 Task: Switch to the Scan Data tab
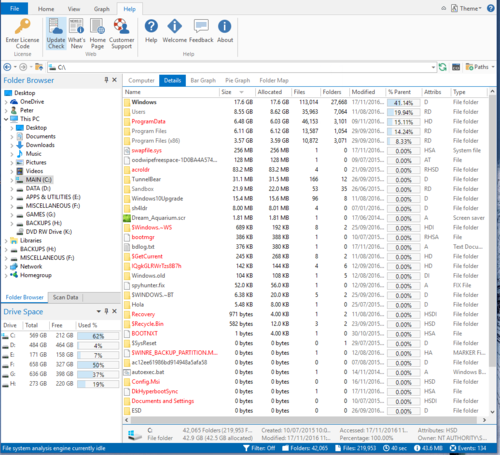(x=65, y=297)
